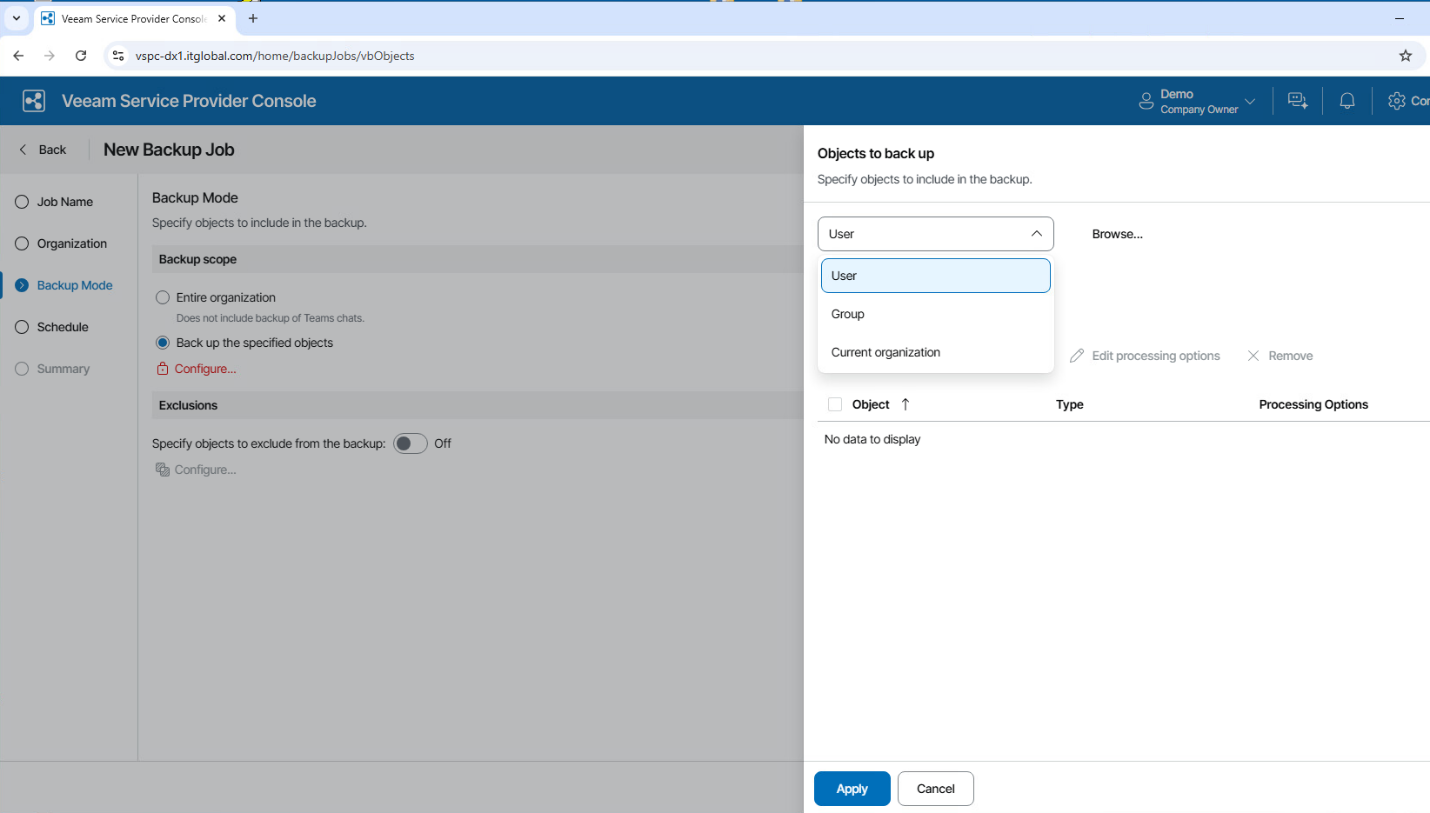
Task: Bookmark this page with the star icon
Action: pos(1405,56)
